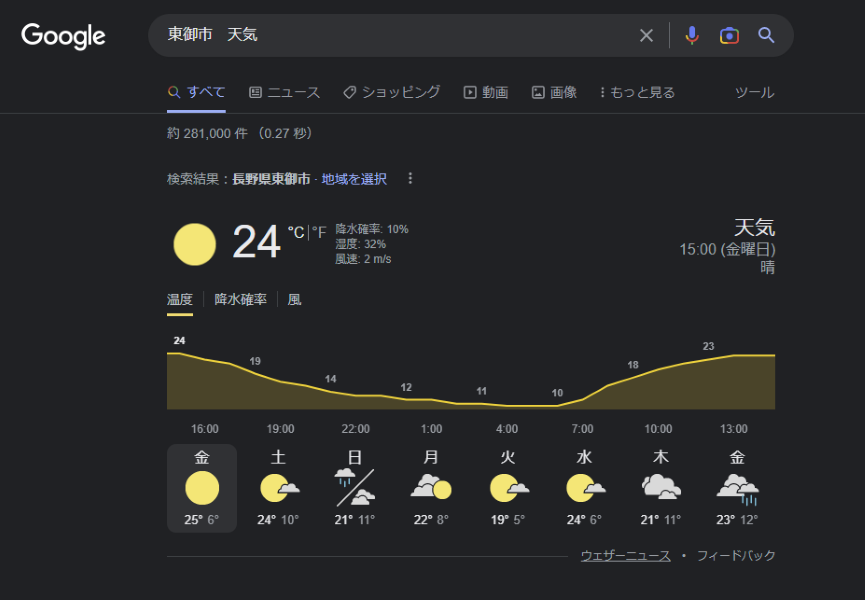Switch to the ニュース tab
Viewport: 865px width, 600px height.
pyautogui.click(x=284, y=92)
